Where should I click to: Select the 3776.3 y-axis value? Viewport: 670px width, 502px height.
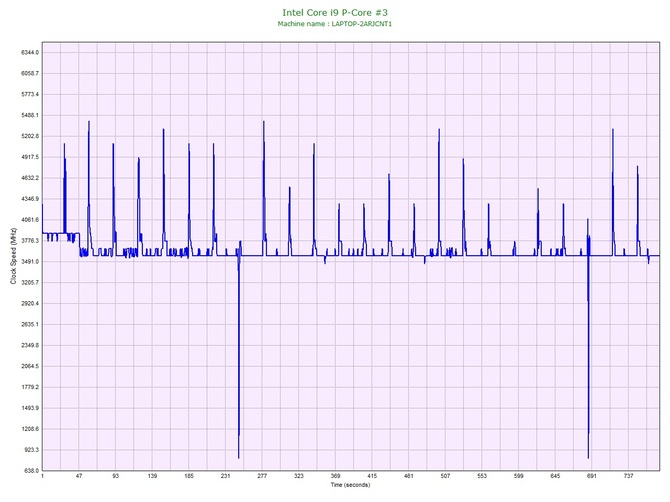(30, 241)
